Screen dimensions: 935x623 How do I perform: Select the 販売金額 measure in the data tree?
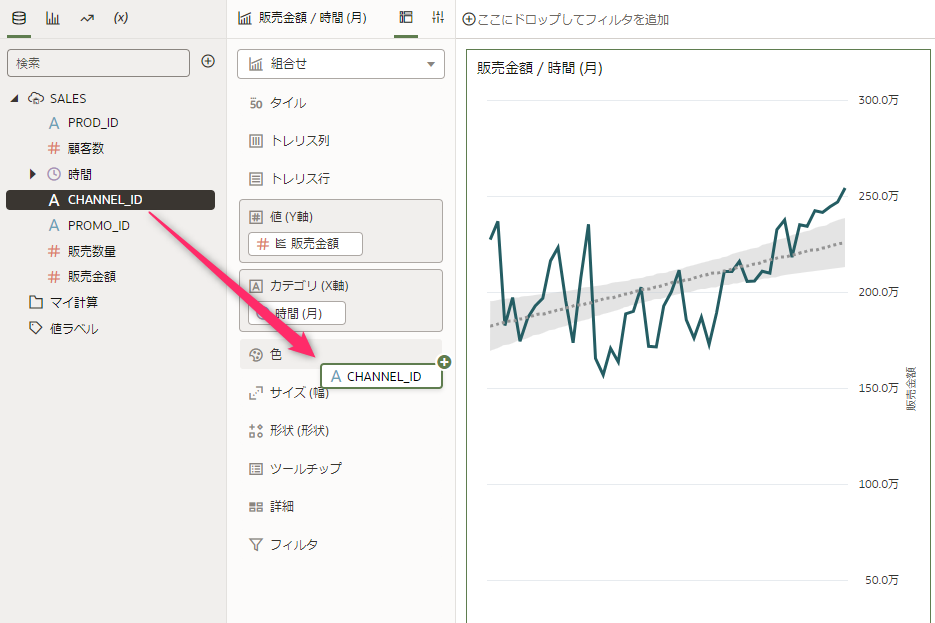pyautogui.click(x=91, y=277)
